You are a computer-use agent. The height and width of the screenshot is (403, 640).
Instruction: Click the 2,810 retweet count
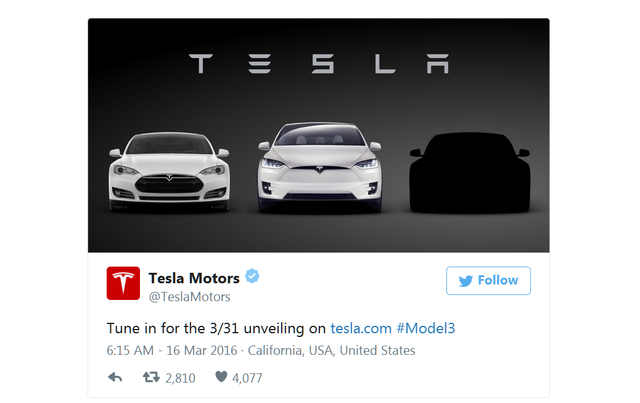(x=182, y=377)
